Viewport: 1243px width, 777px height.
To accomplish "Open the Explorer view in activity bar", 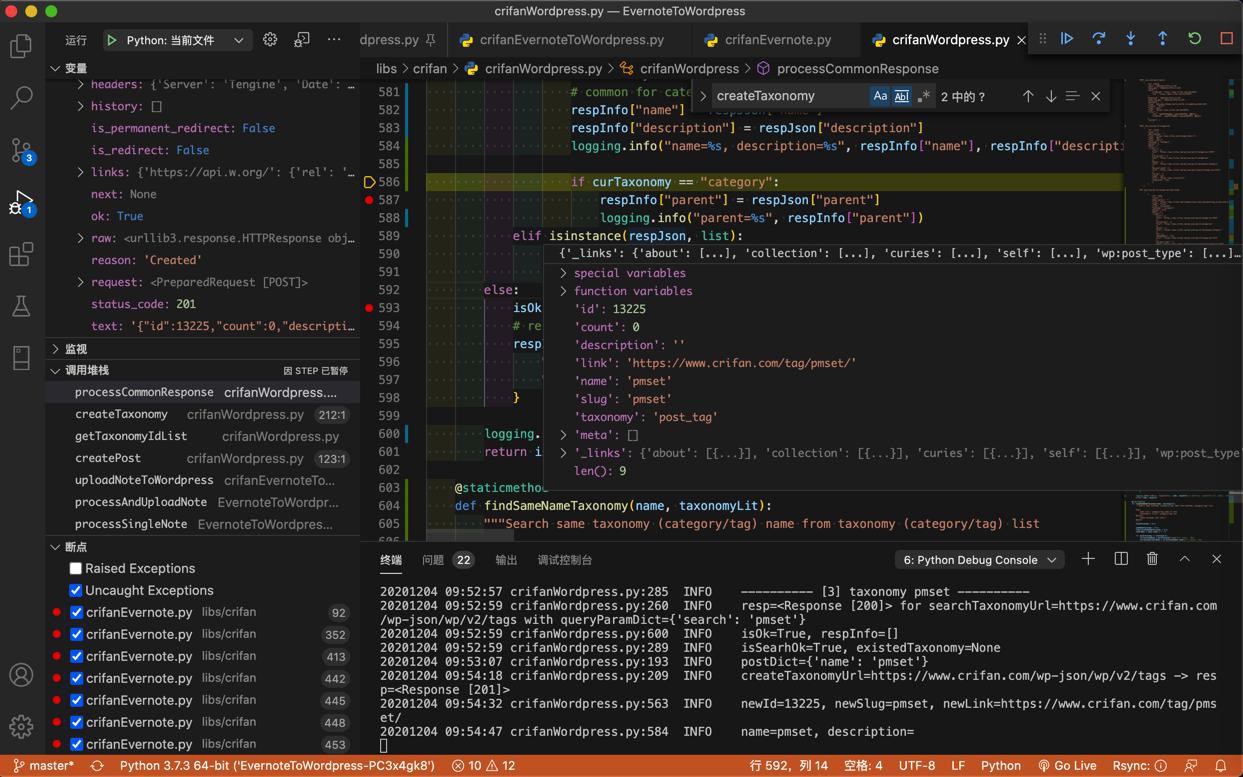I will 21,46.
